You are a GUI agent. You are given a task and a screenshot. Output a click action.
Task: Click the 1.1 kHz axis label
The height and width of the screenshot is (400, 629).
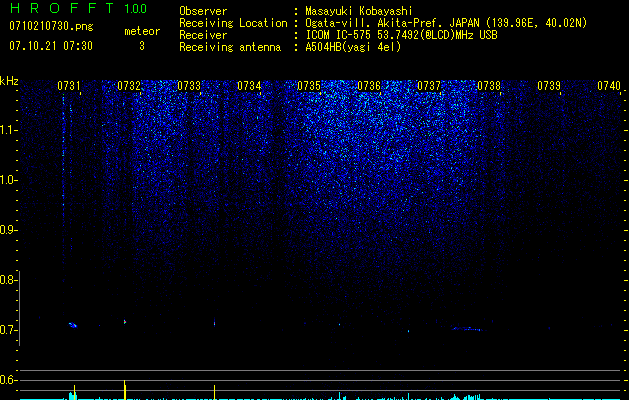point(7,130)
